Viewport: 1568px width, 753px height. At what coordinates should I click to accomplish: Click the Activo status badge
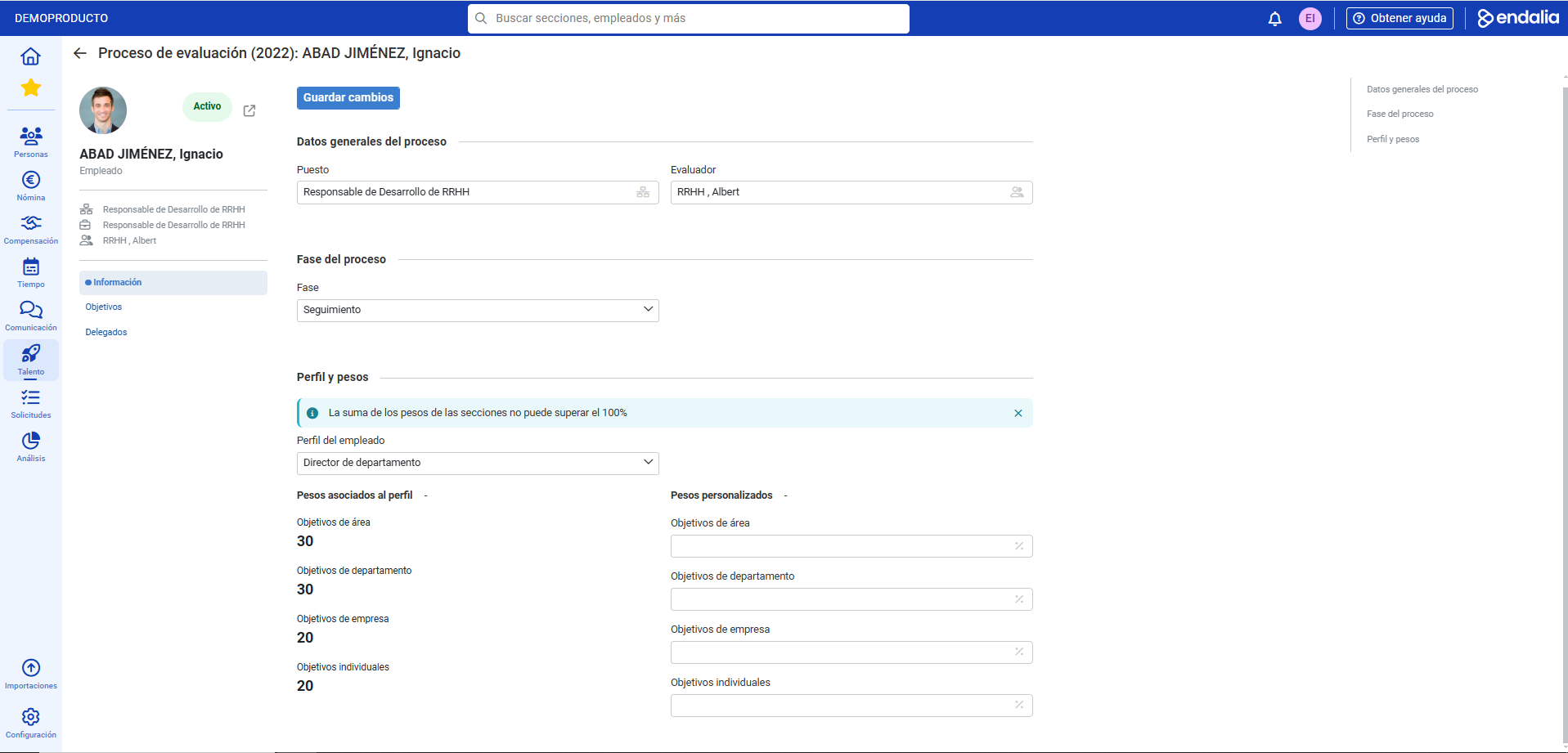tap(207, 106)
